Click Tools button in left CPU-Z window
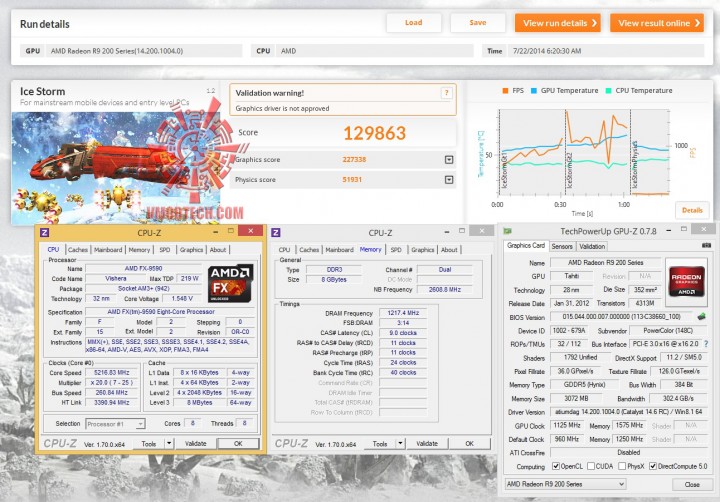Viewport: 720px width, 502px height. point(149,444)
